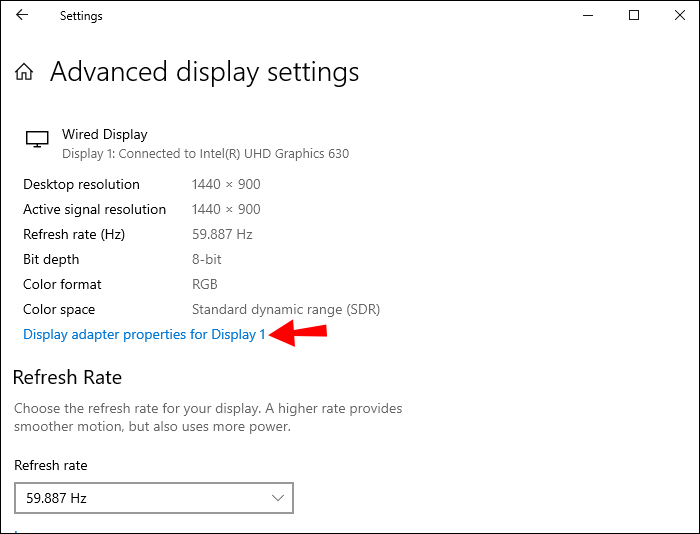Click the back arrow in the title bar
Viewport: 700px width, 534px height.
point(22,16)
